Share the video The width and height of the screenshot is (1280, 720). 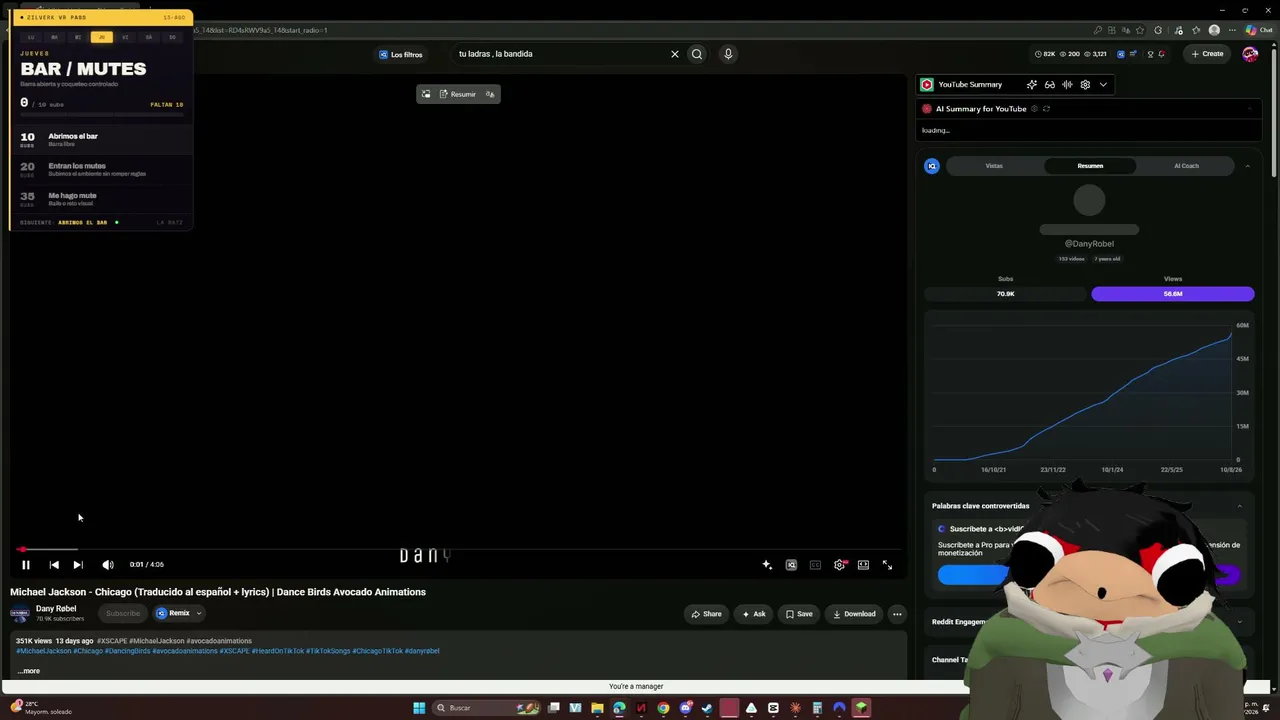(706, 614)
